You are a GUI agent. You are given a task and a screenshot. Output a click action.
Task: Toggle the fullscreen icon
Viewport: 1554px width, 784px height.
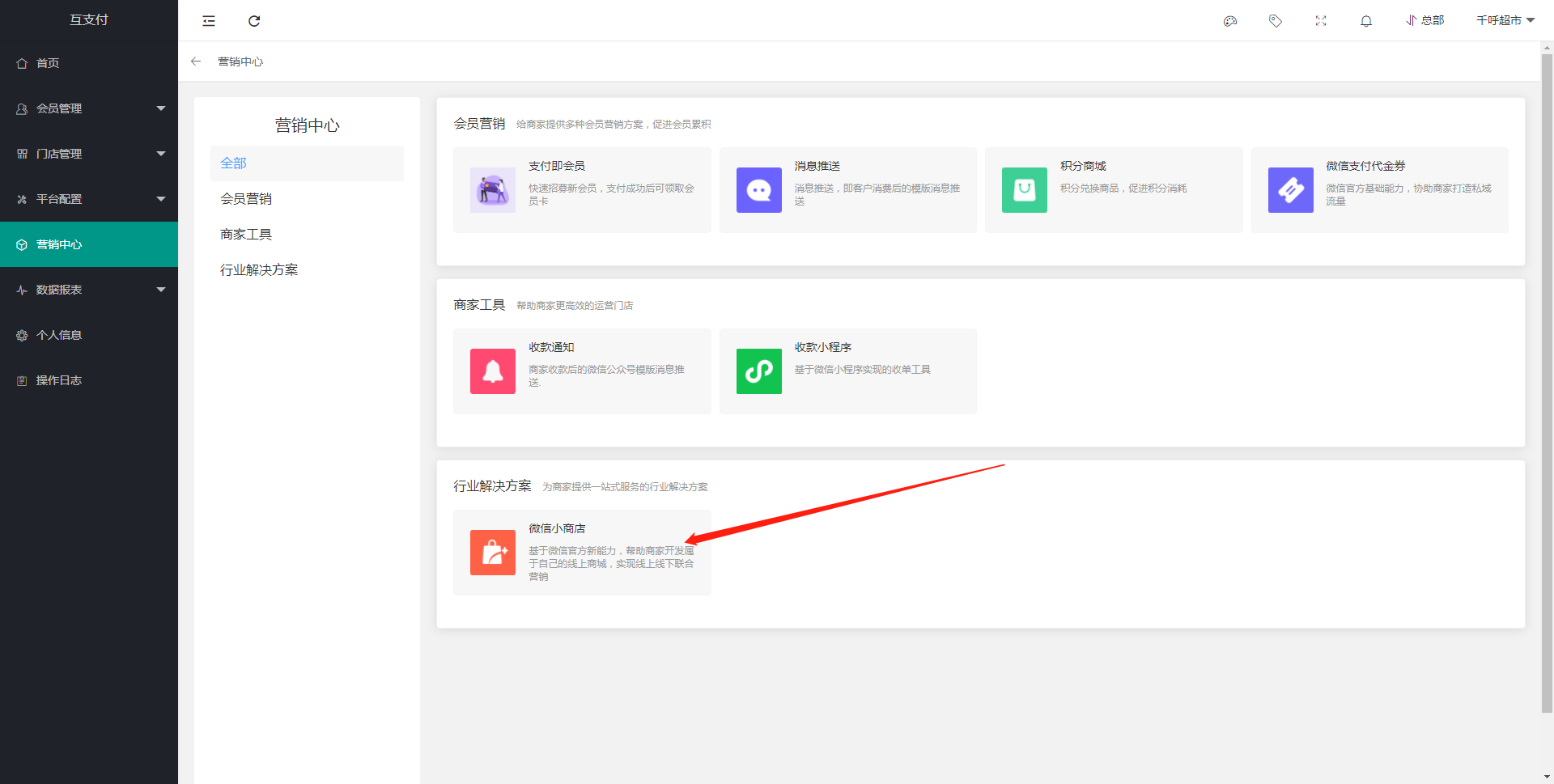click(1321, 21)
